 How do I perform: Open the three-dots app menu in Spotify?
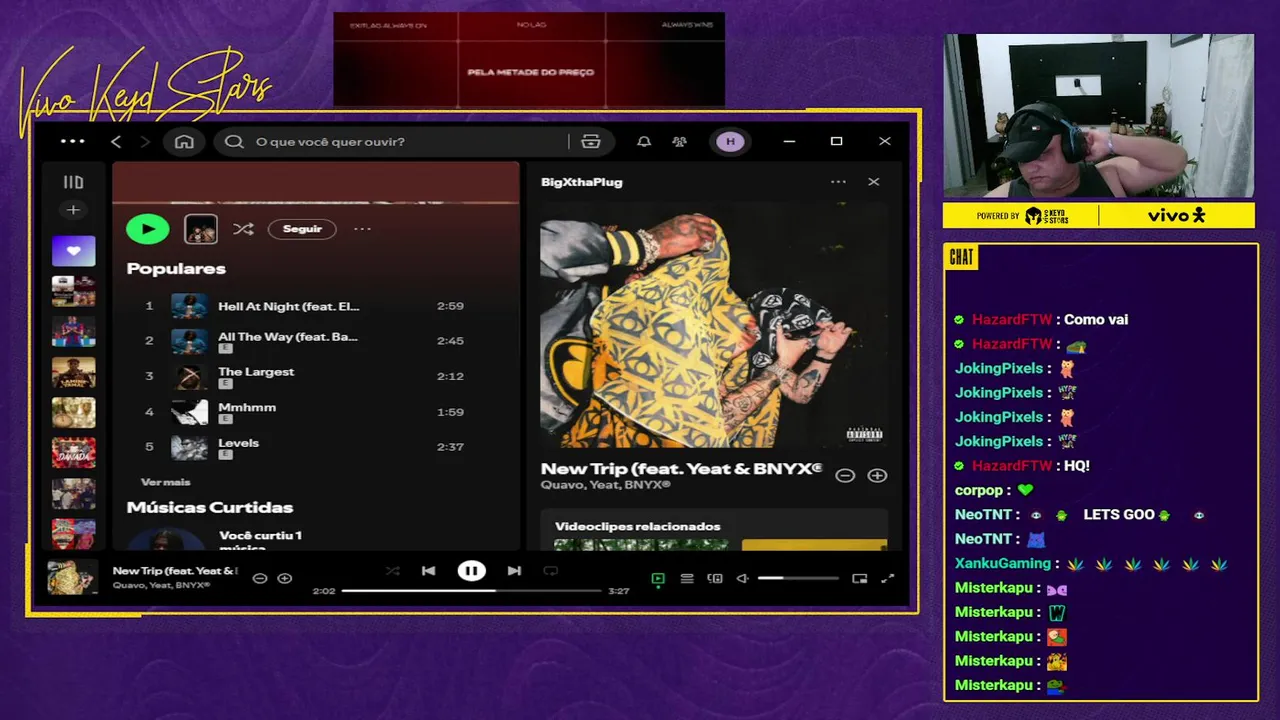[x=73, y=141]
